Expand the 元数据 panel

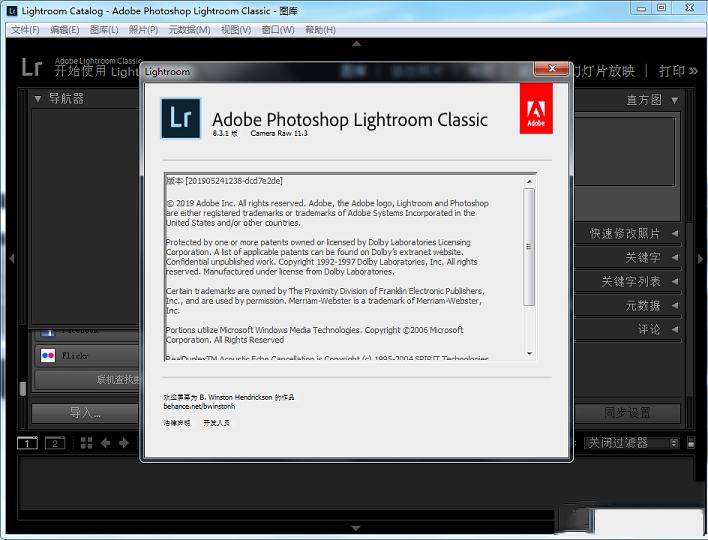coord(675,305)
